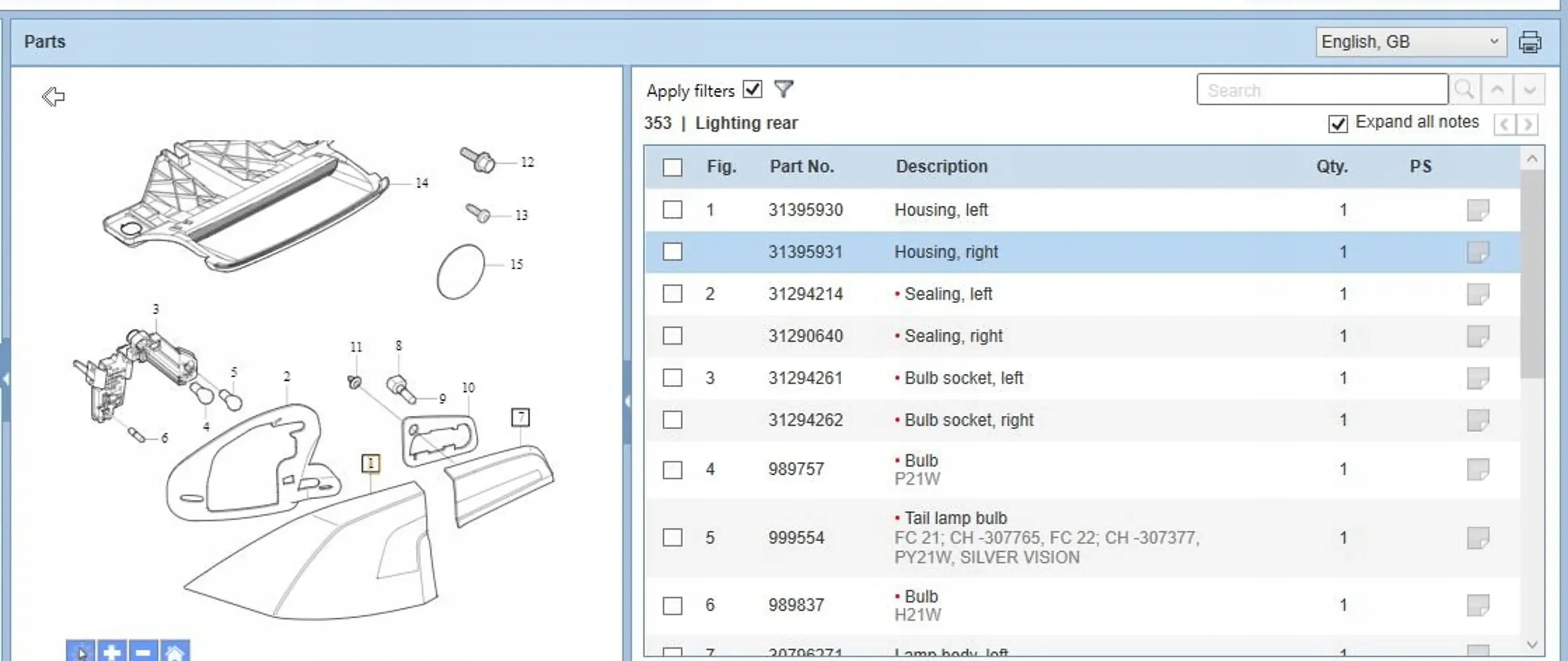Click callout 15 beside the round seal
Screen dimensions: 1568x661
516,264
